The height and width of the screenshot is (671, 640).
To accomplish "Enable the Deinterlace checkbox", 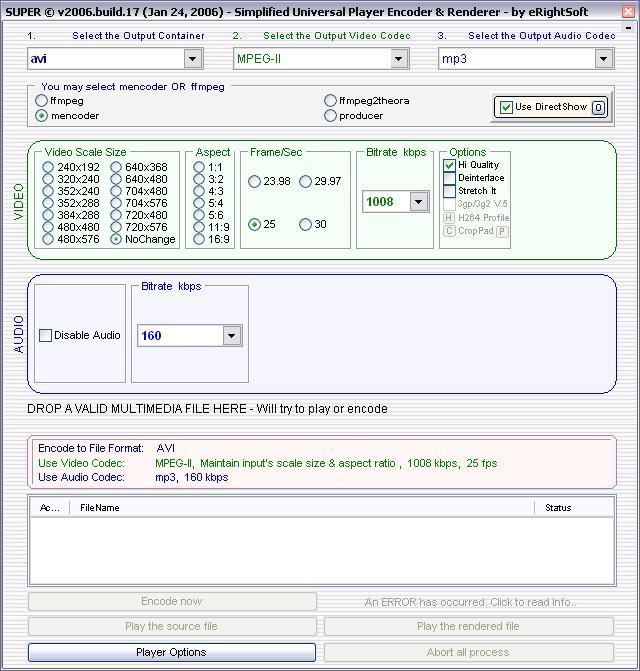I will pos(449,178).
